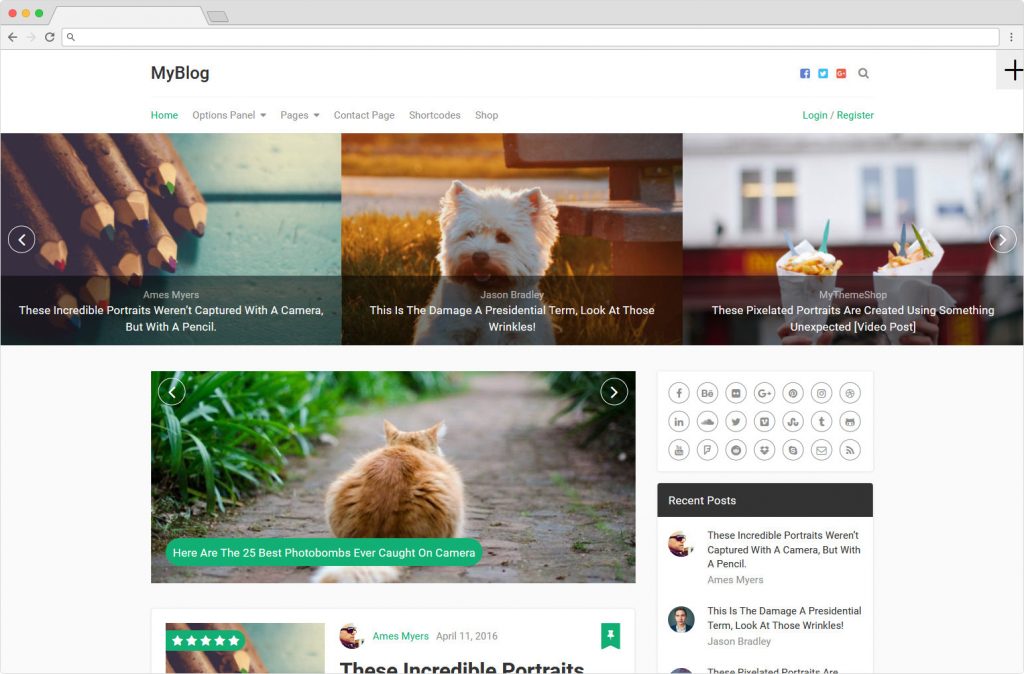Open the RSS feed icon
The width and height of the screenshot is (1024, 674).
[850, 451]
